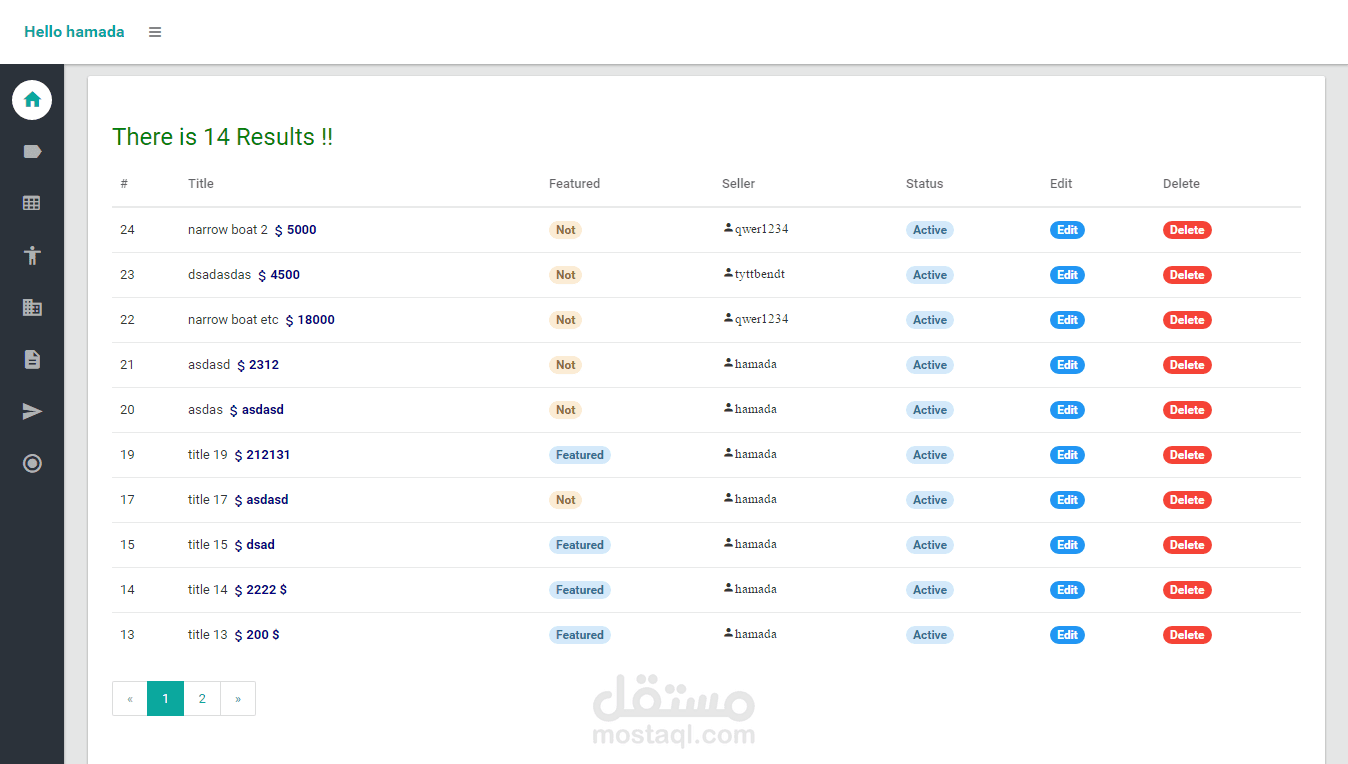Image resolution: width=1348 pixels, height=764 pixels.
Task: Select pagination page 1
Action: 165,699
